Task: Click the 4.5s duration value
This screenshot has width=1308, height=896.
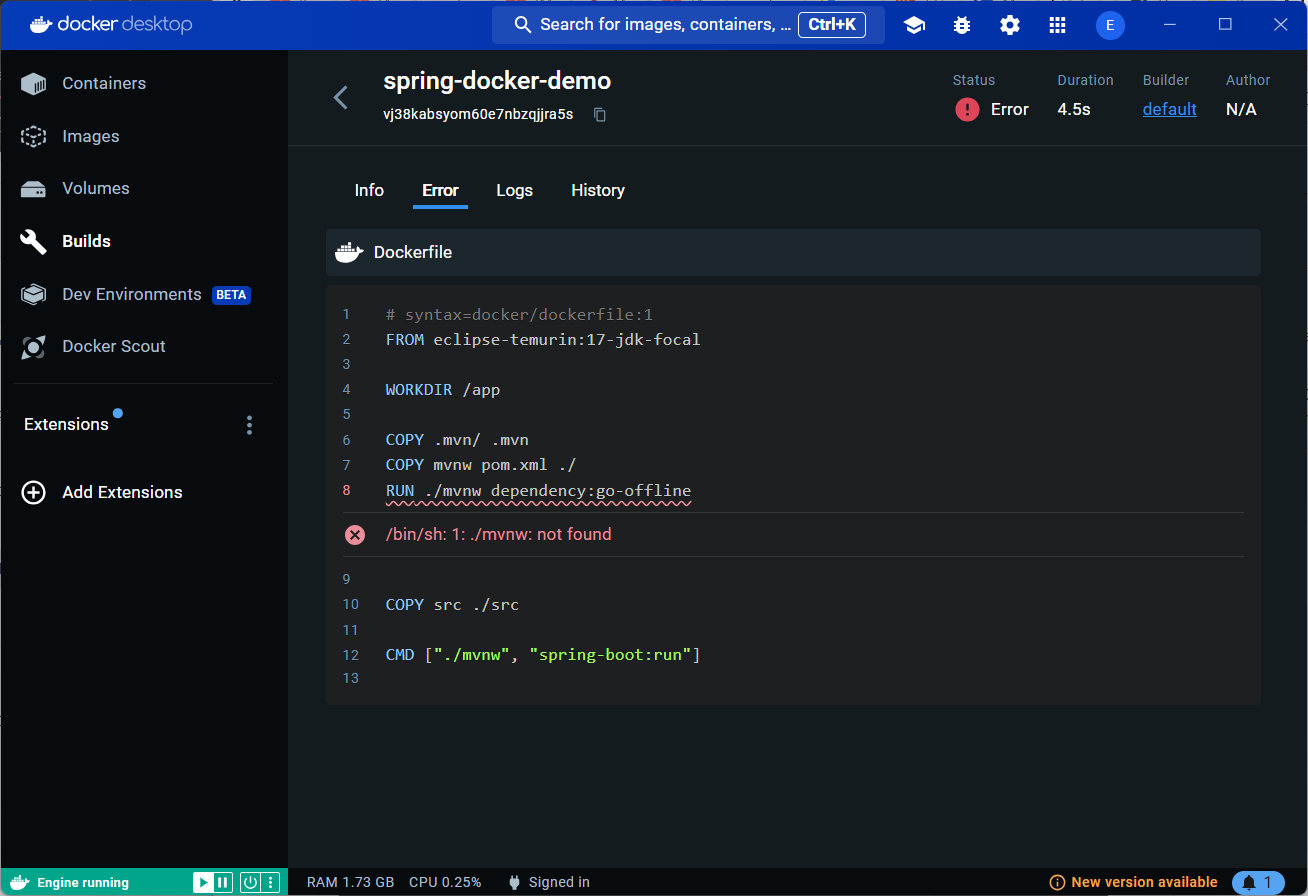Action: coord(1074,109)
